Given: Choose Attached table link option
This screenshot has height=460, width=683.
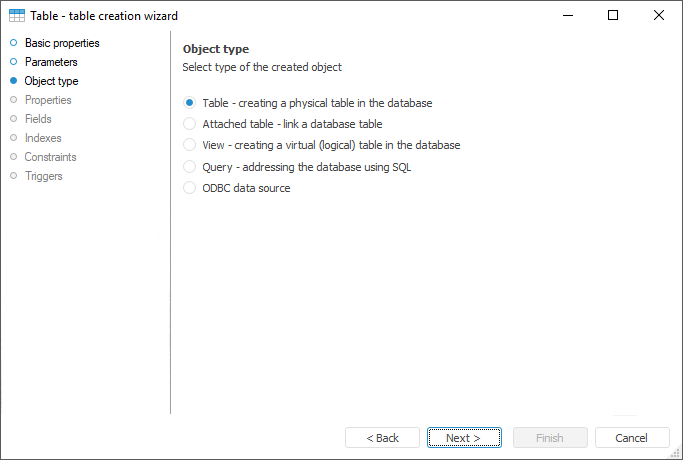Looking at the screenshot, I should pyautogui.click(x=190, y=124).
